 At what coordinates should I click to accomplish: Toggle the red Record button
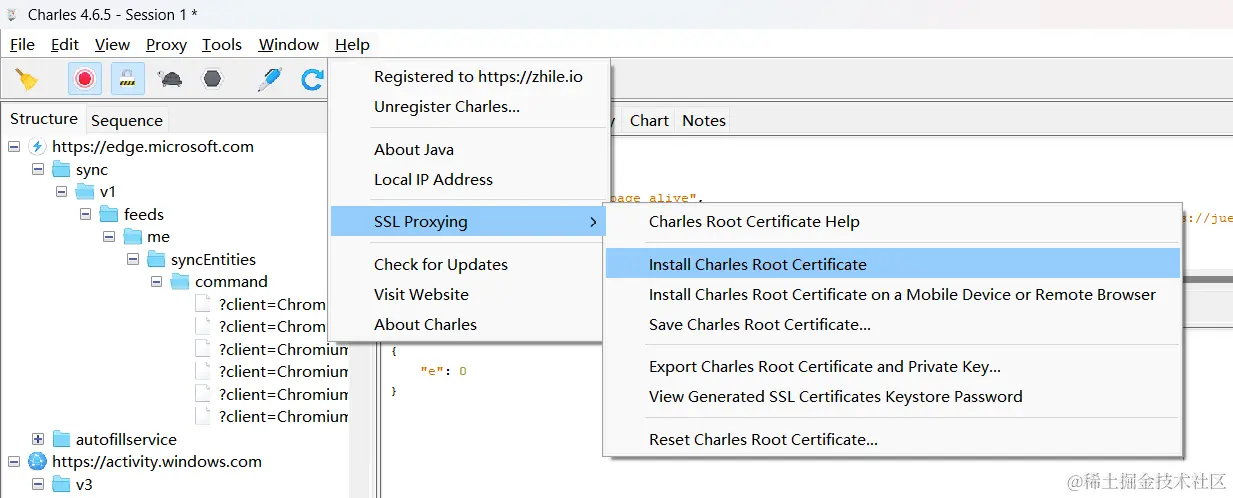pos(85,79)
